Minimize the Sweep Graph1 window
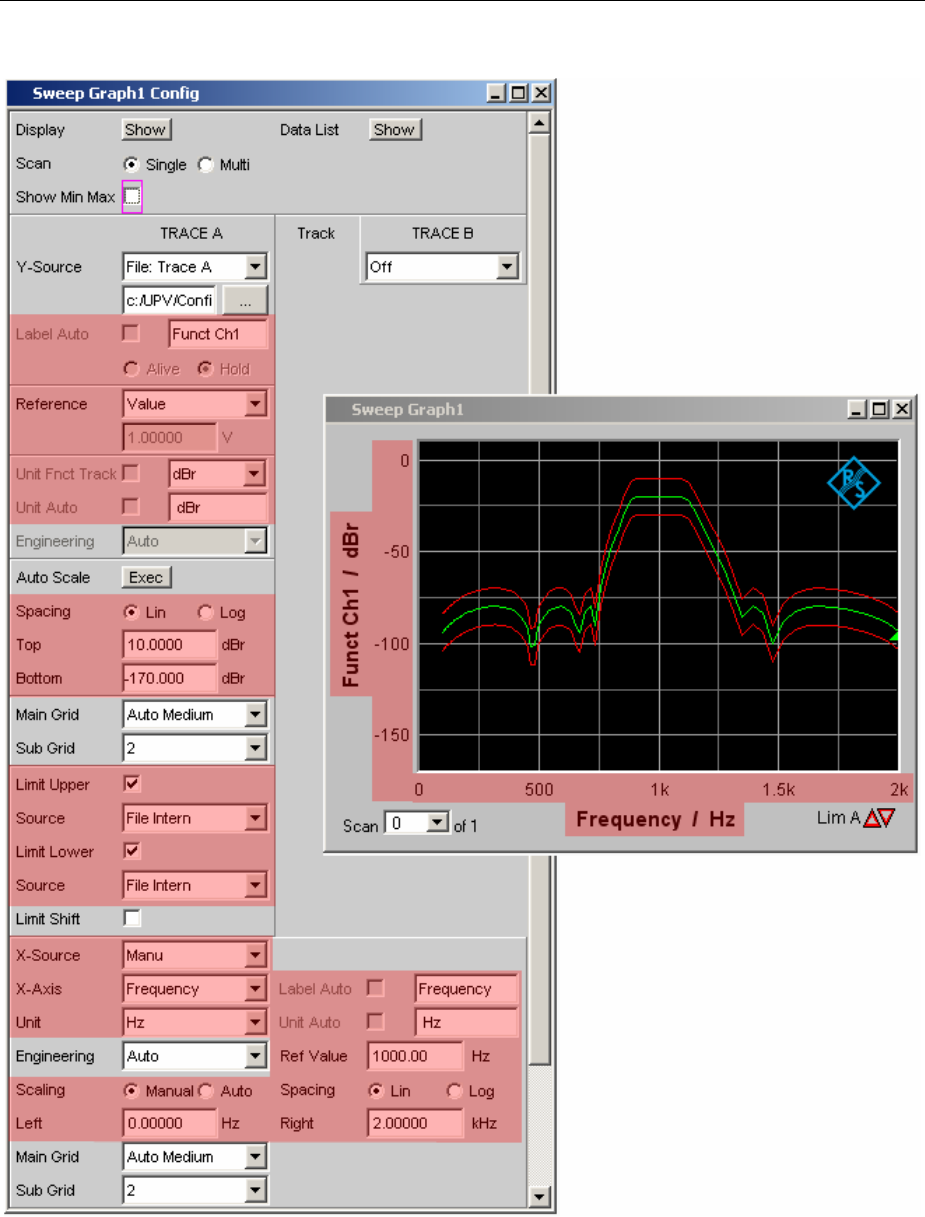 click(858, 409)
